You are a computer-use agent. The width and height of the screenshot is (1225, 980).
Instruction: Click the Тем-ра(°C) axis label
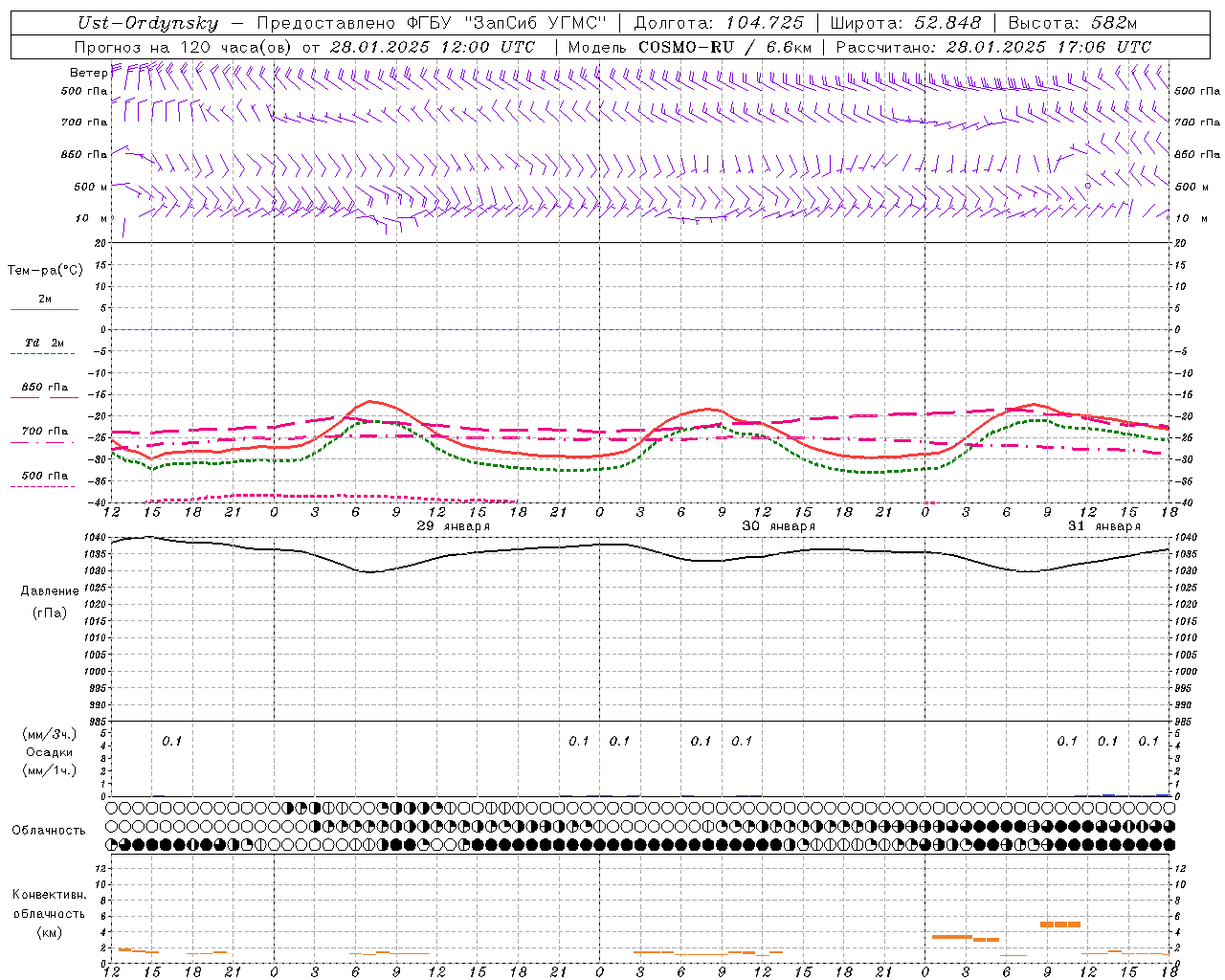tap(45, 271)
